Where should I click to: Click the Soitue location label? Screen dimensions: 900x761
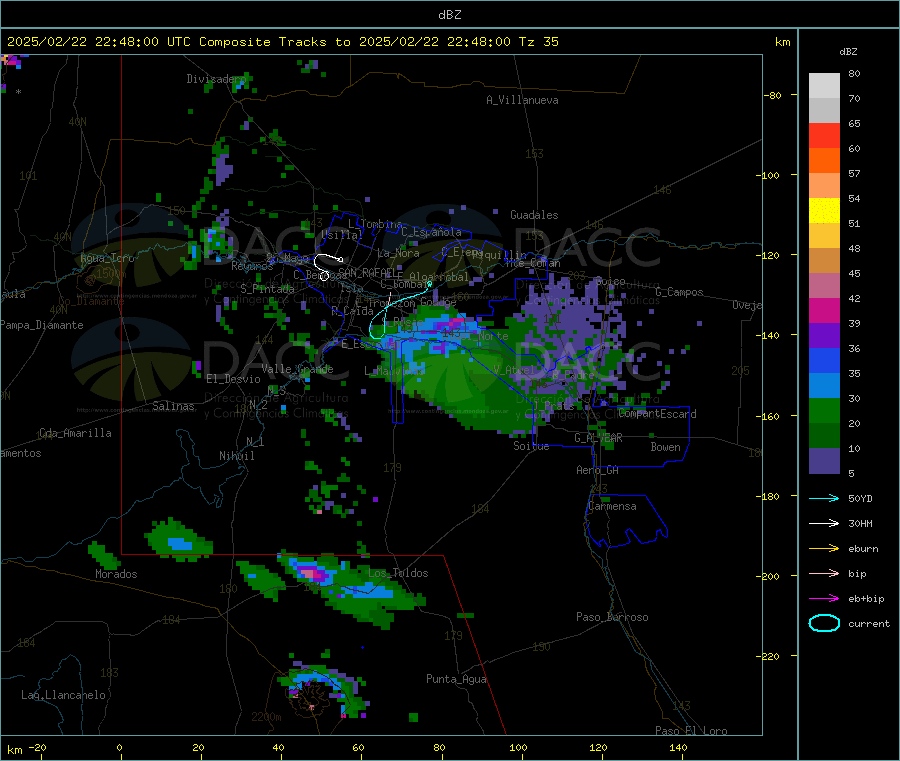coord(531,446)
